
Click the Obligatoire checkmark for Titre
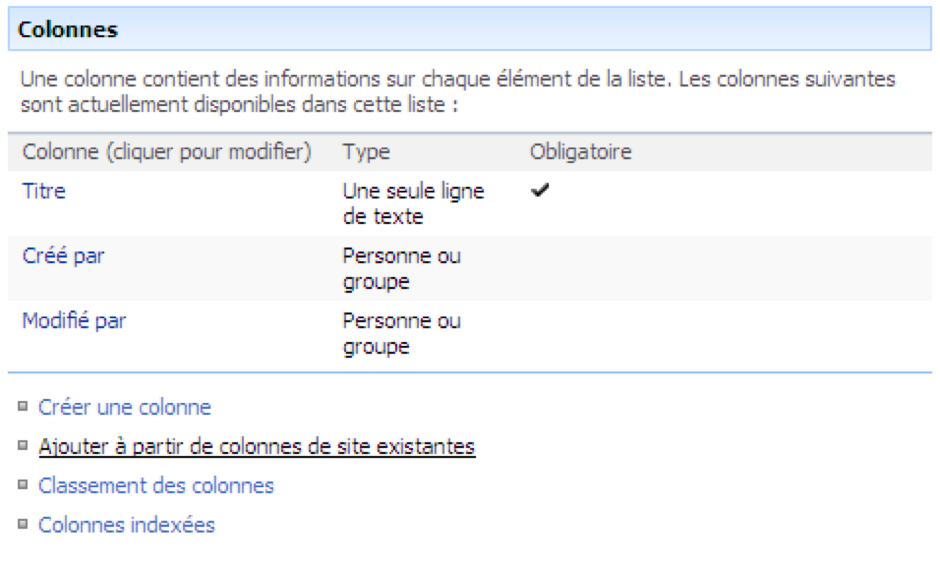coord(540,192)
